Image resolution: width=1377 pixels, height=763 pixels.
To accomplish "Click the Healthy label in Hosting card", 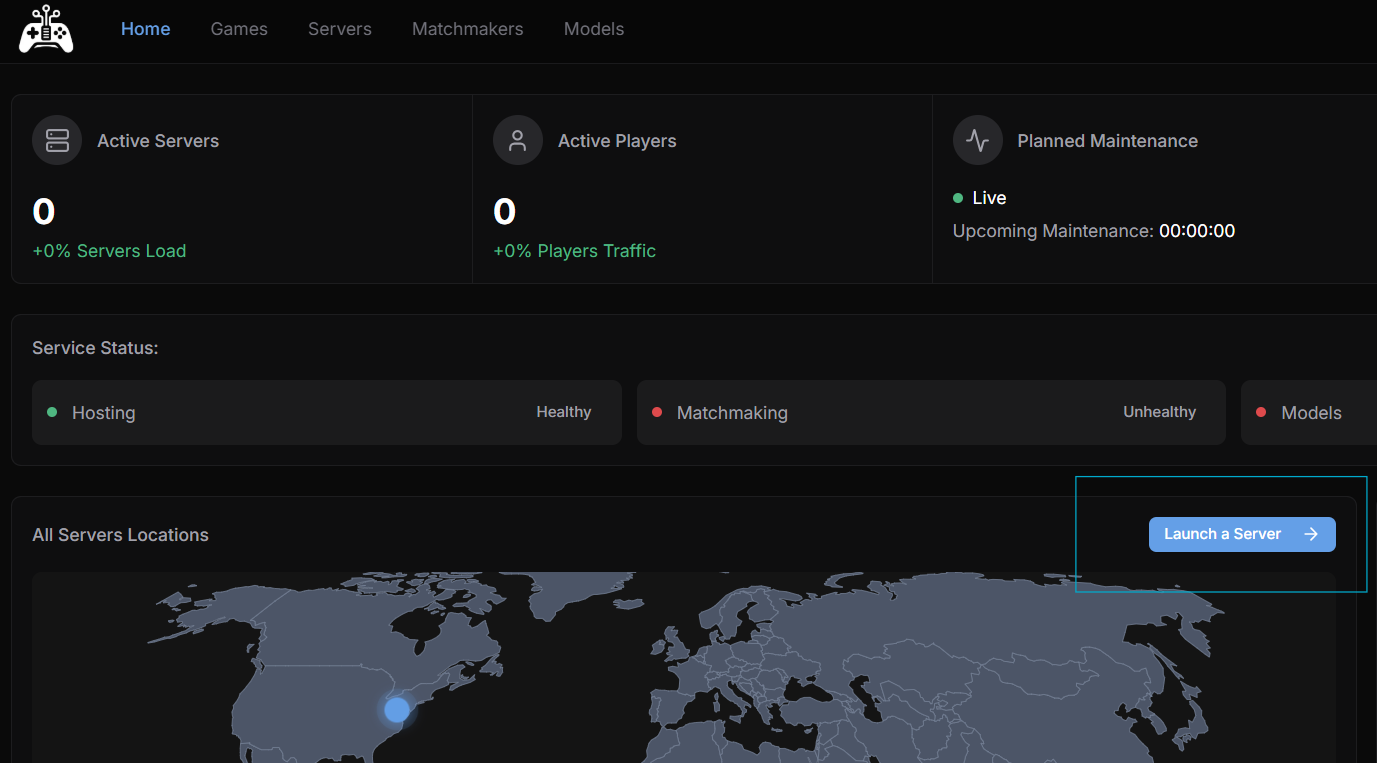I will [x=563, y=412].
